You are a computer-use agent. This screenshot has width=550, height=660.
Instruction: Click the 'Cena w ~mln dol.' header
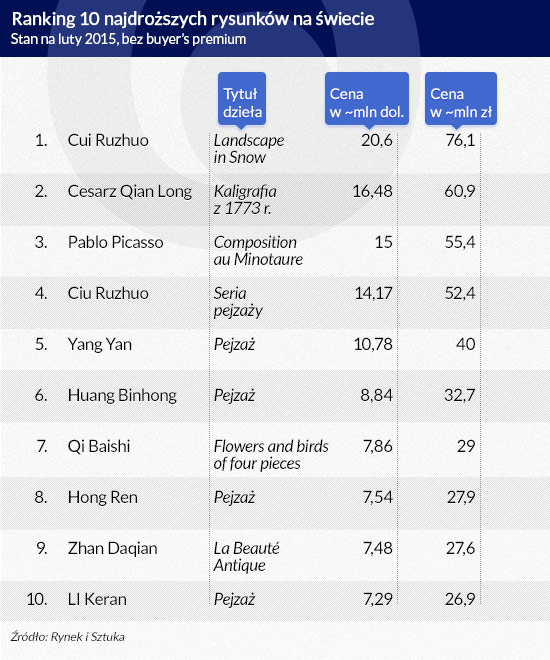pos(367,99)
